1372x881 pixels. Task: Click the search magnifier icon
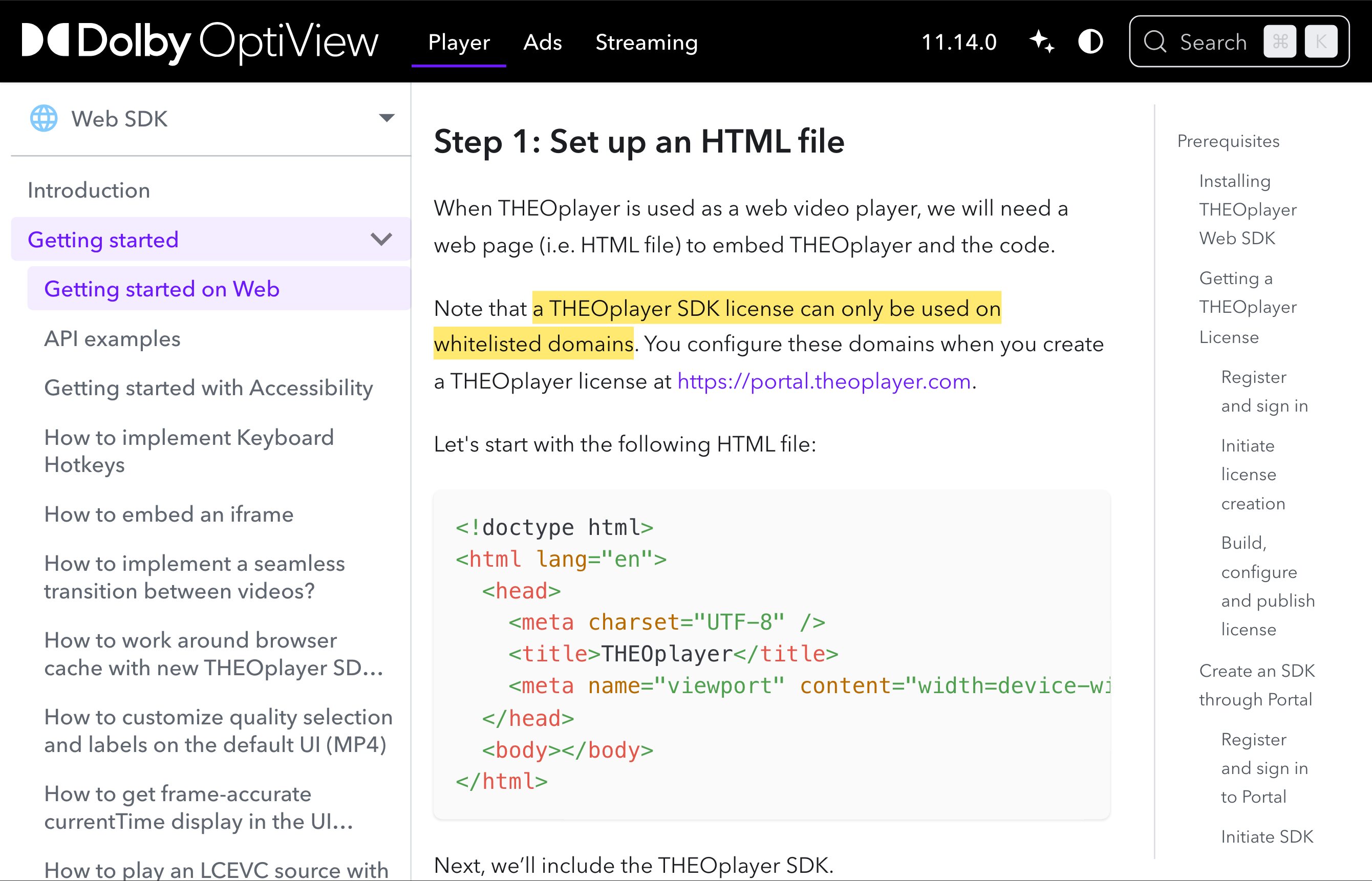[x=1154, y=42]
